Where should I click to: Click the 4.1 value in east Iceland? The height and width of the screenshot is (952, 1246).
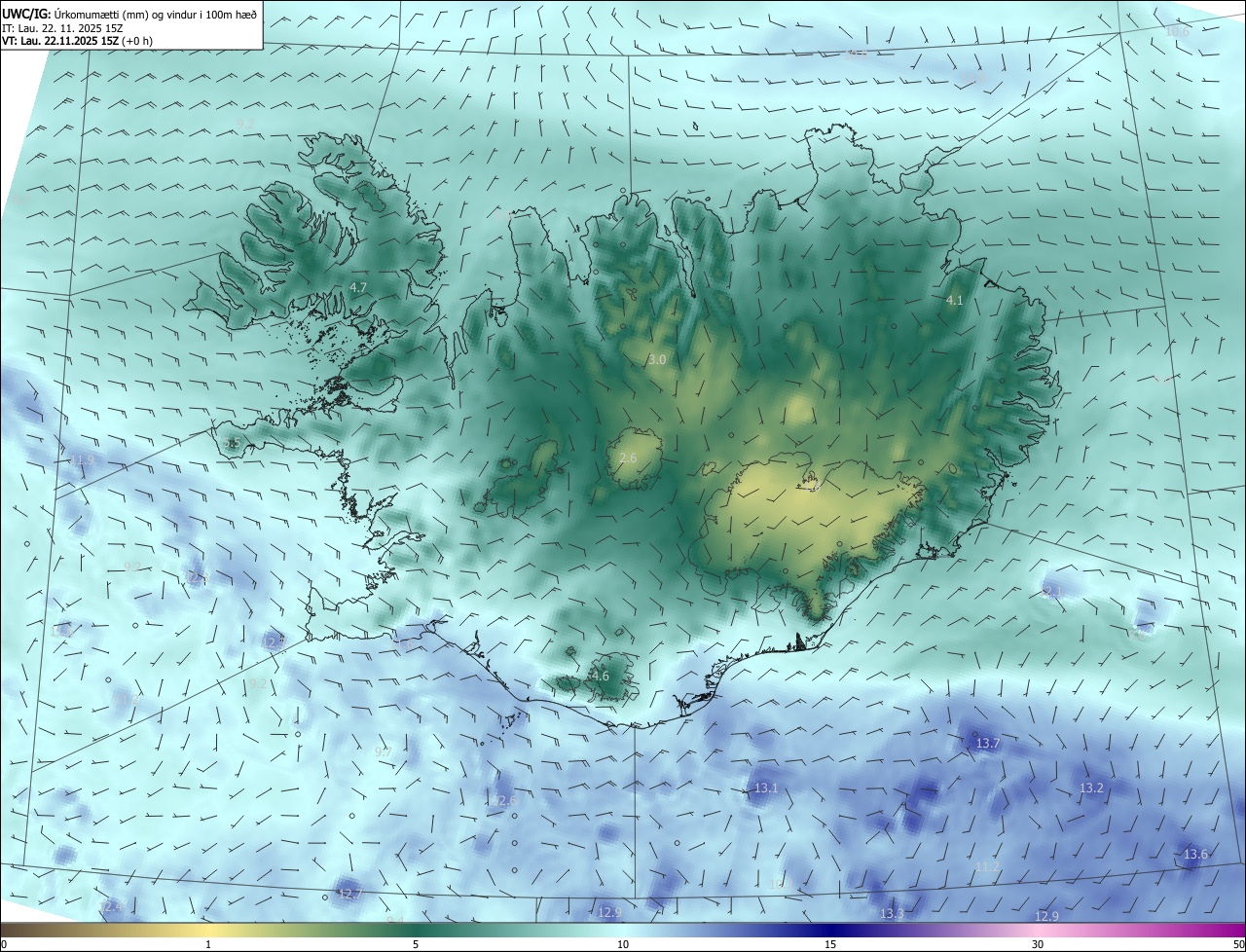click(x=955, y=301)
